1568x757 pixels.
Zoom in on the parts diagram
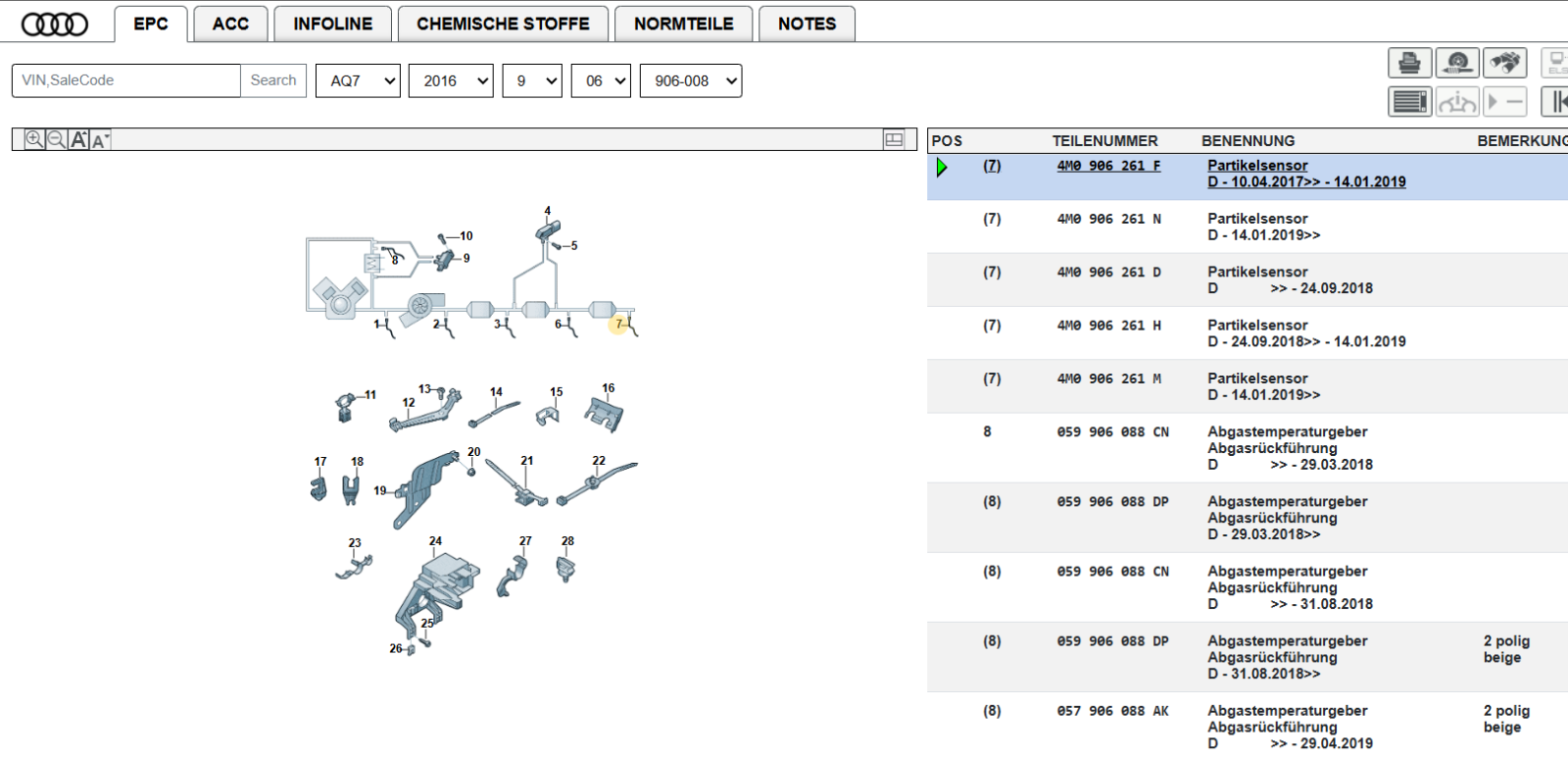click(x=34, y=139)
